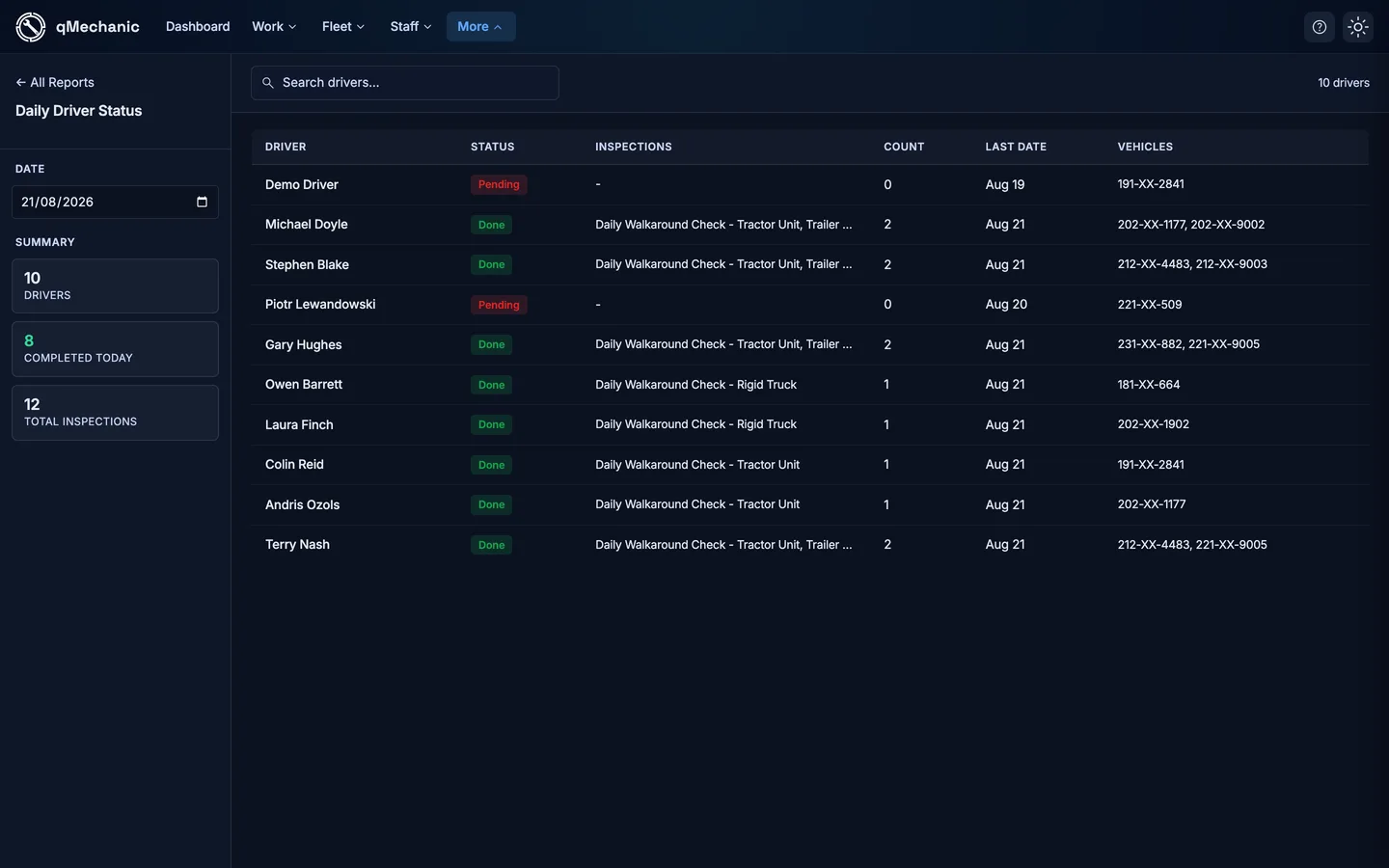
Task: Sort by the DRIVER column header
Action: click(286, 147)
